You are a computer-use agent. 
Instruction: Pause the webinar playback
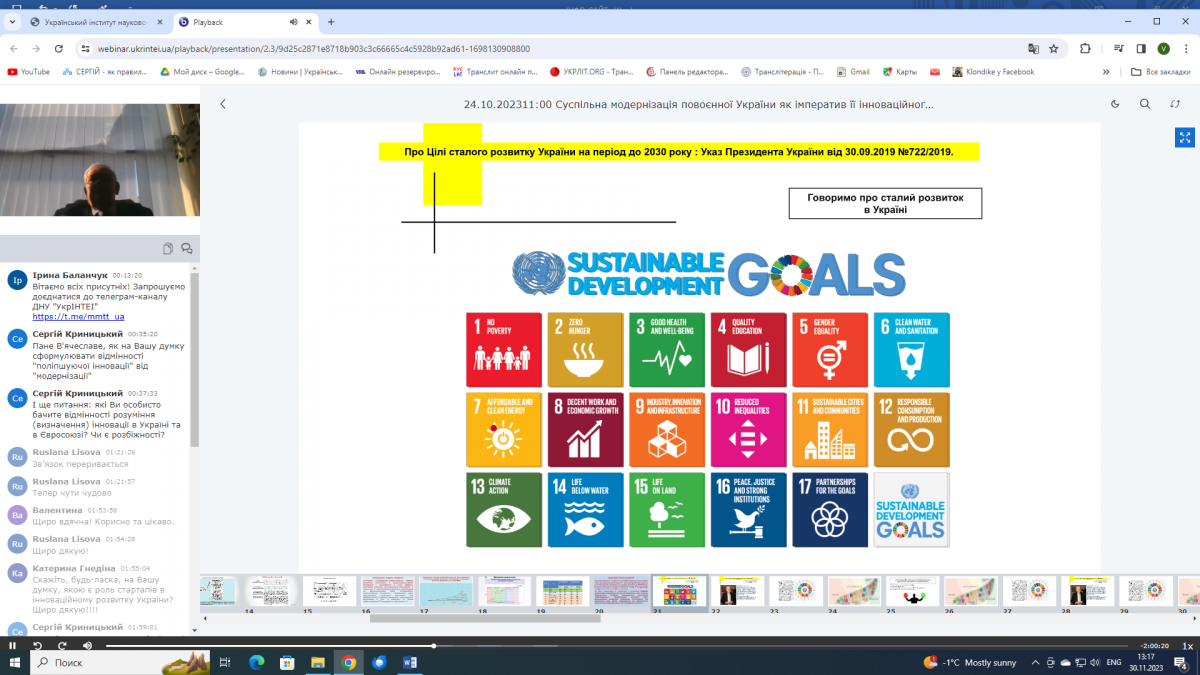pyautogui.click(x=13, y=646)
